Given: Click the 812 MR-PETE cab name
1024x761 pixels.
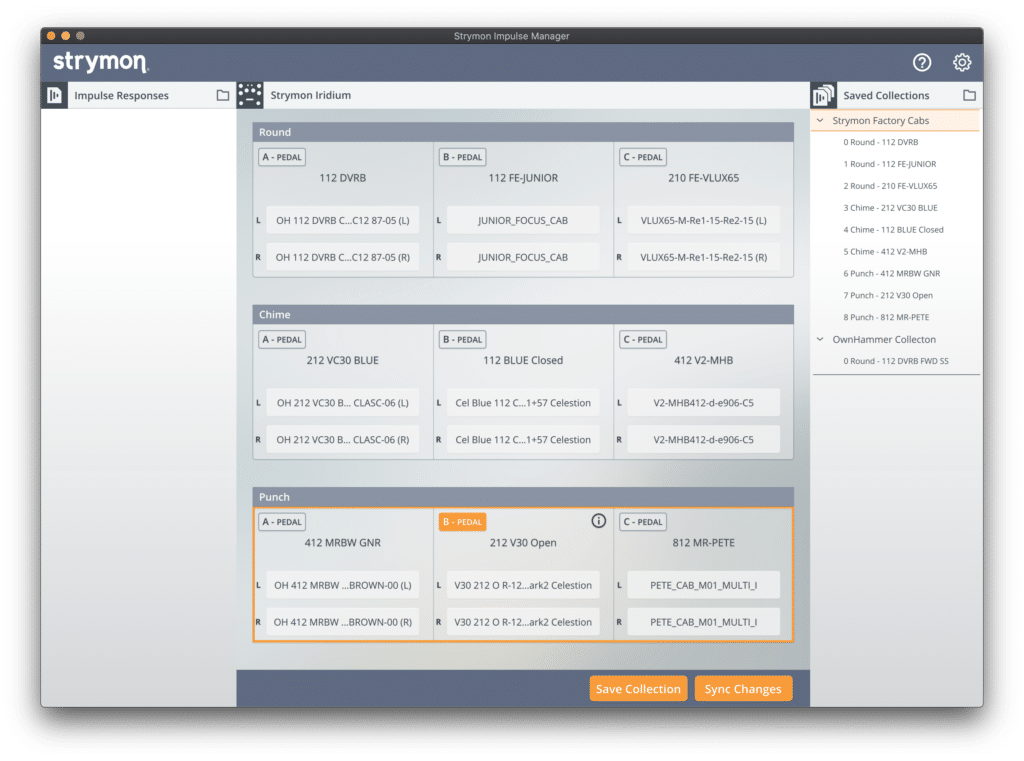Looking at the screenshot, I should point(703,542).
